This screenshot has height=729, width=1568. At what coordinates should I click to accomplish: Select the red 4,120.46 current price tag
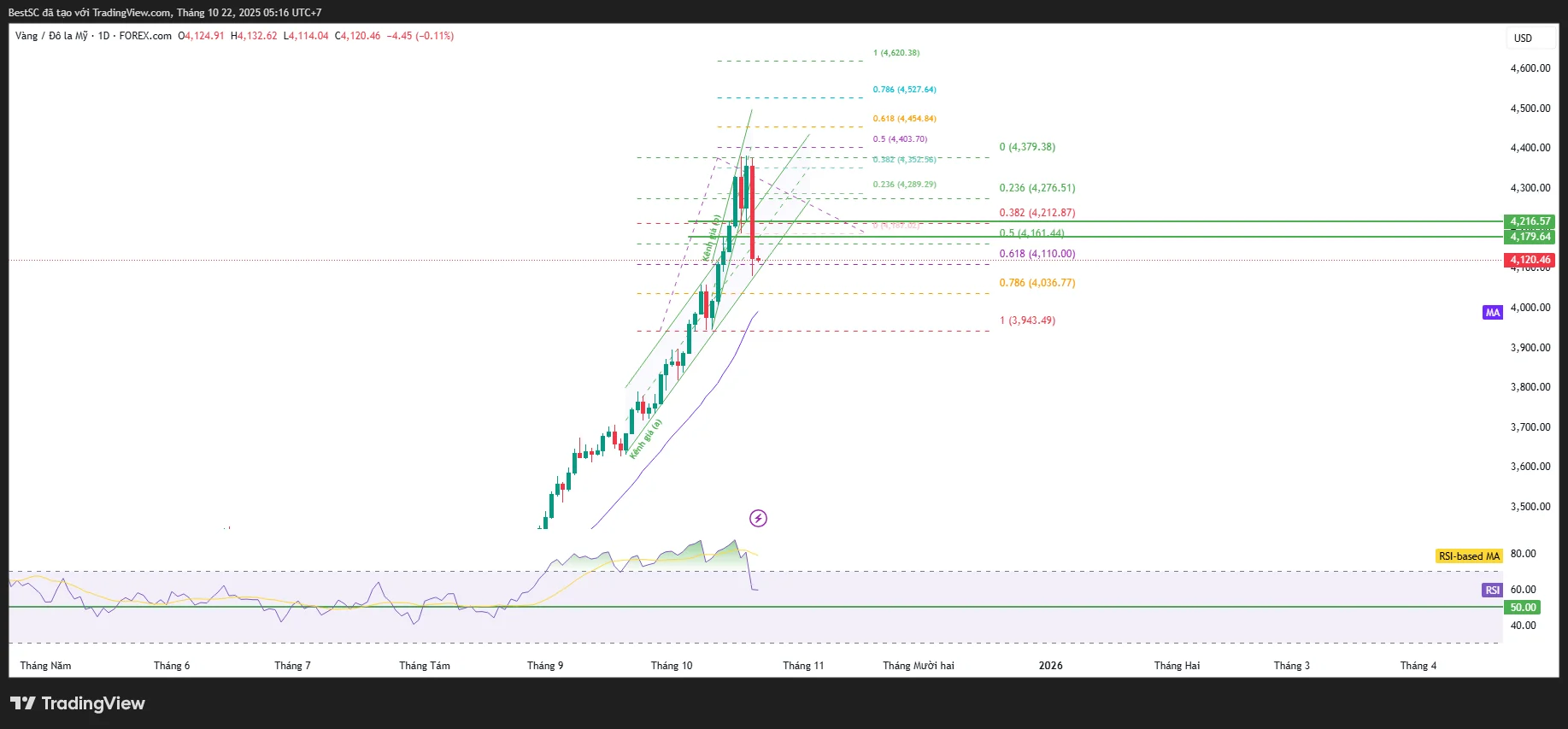[1530, 260]
